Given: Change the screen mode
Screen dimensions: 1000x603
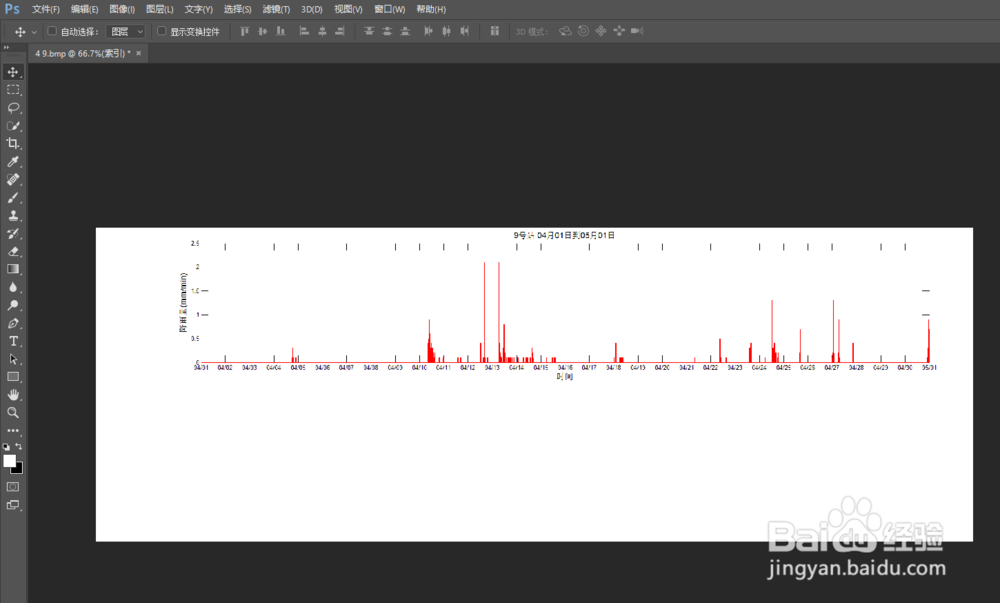Looking at the screenshot, I should pos(13,505).
